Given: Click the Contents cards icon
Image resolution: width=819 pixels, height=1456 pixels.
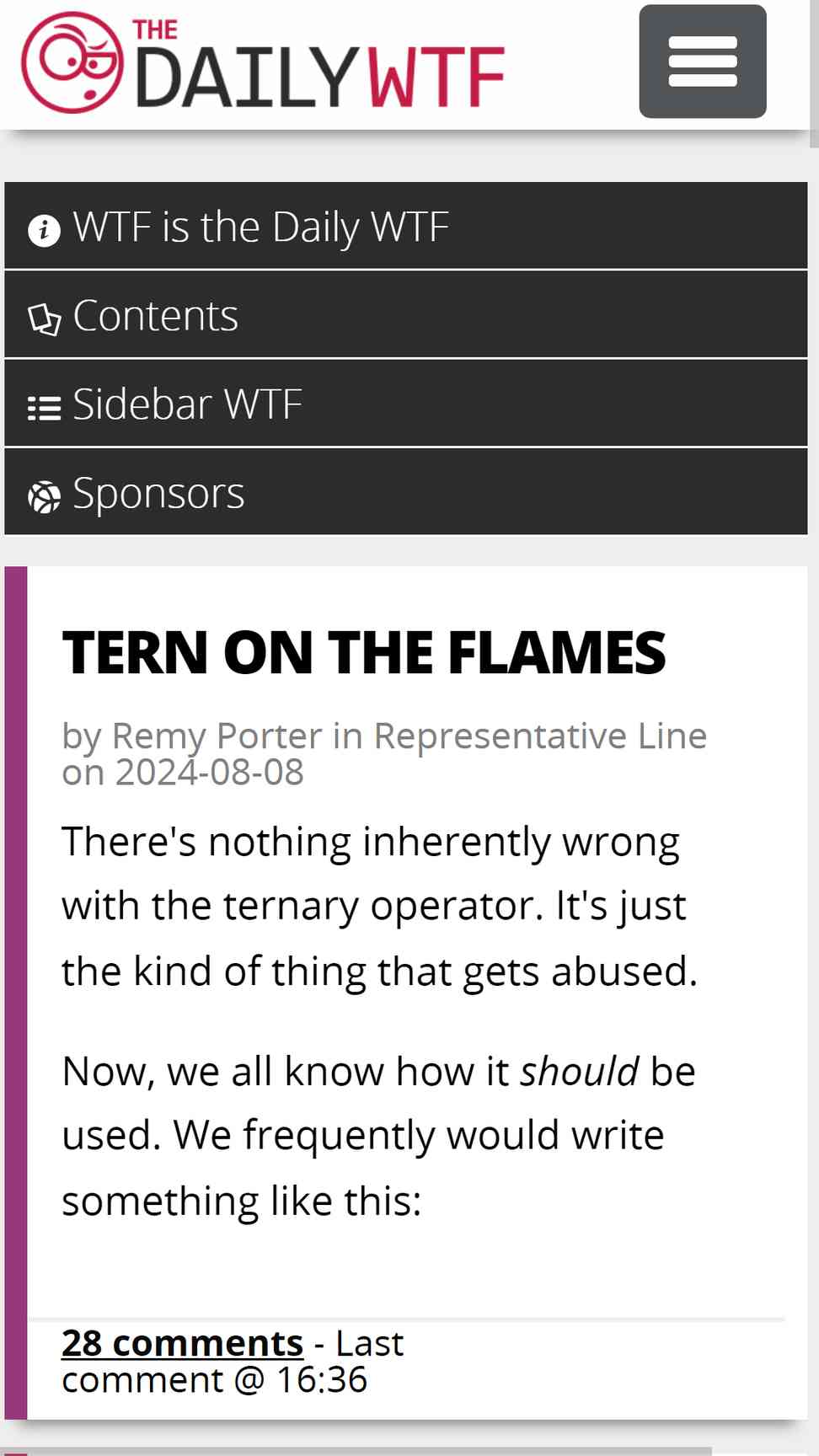Looking at the screenshot, I should [x=44, y=319].
